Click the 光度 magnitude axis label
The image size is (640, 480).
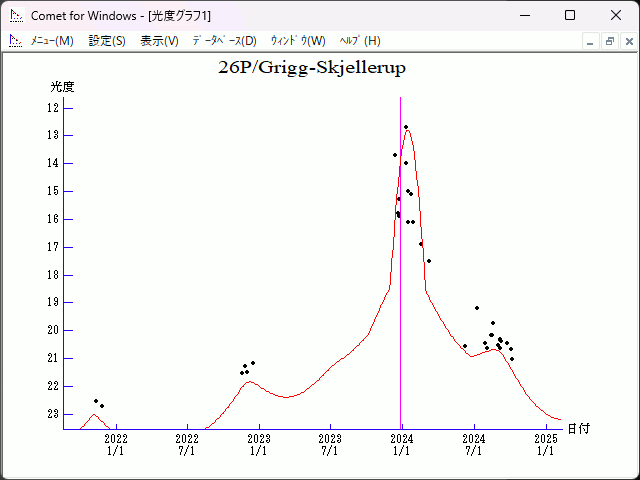click(x=62, y=87)
